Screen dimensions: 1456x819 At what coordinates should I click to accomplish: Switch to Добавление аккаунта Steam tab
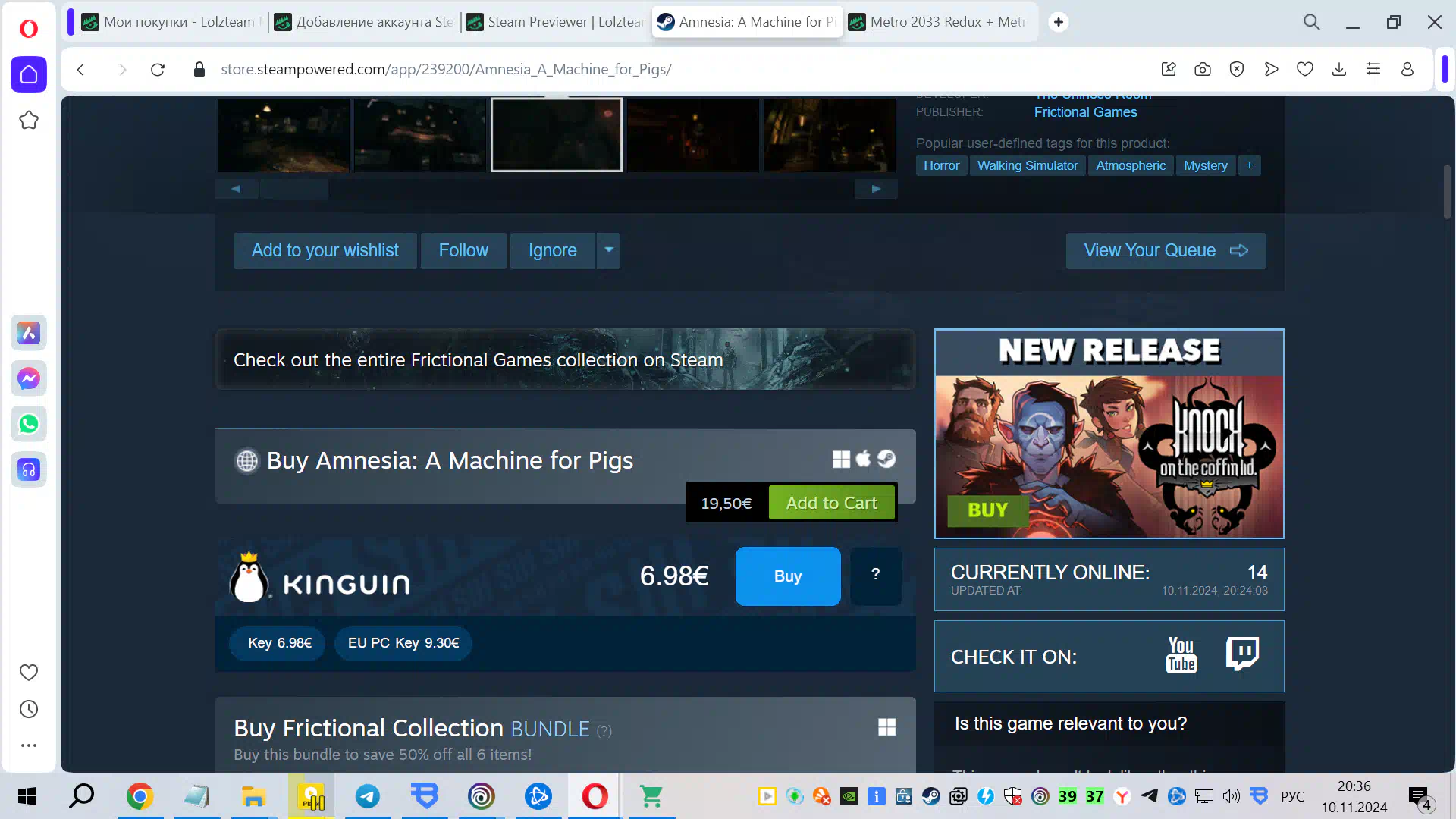(x=364, y=22)
